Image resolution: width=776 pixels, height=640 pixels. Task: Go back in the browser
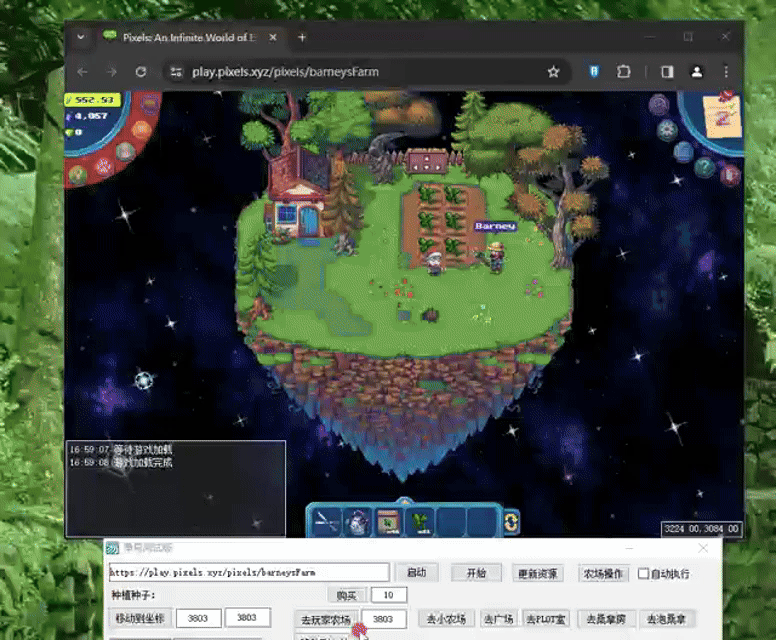[x=83, y=72]
